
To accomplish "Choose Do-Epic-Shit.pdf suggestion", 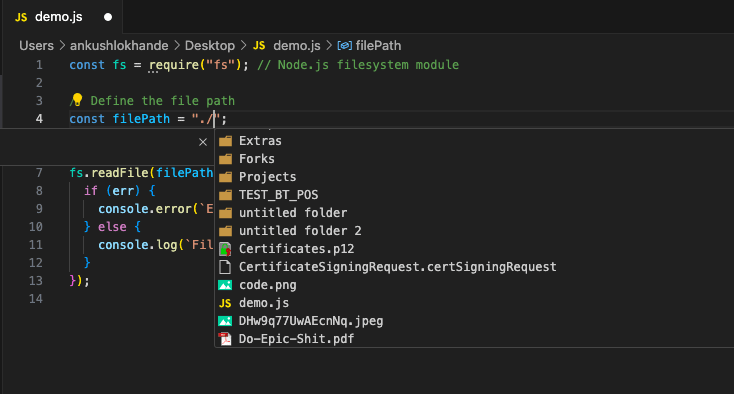I will pyautogui.click(x=474, y=339).
